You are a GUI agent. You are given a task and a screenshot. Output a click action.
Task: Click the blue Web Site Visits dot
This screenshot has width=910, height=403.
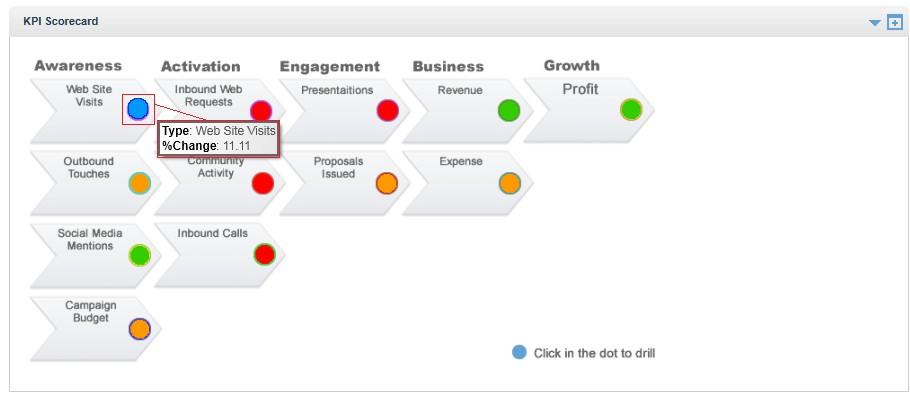click(x=138, y=109)
